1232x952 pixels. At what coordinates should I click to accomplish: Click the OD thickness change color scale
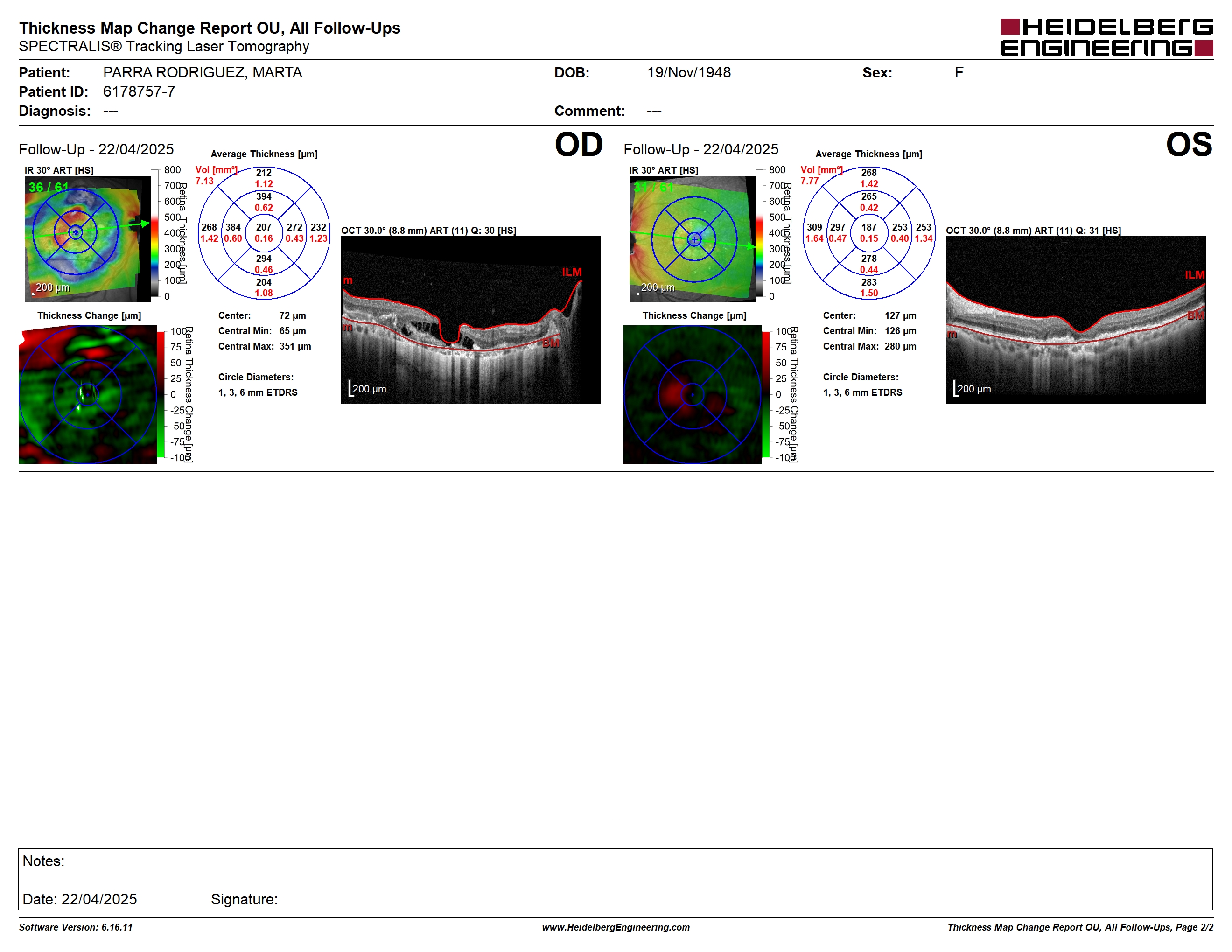pos(161,395)
